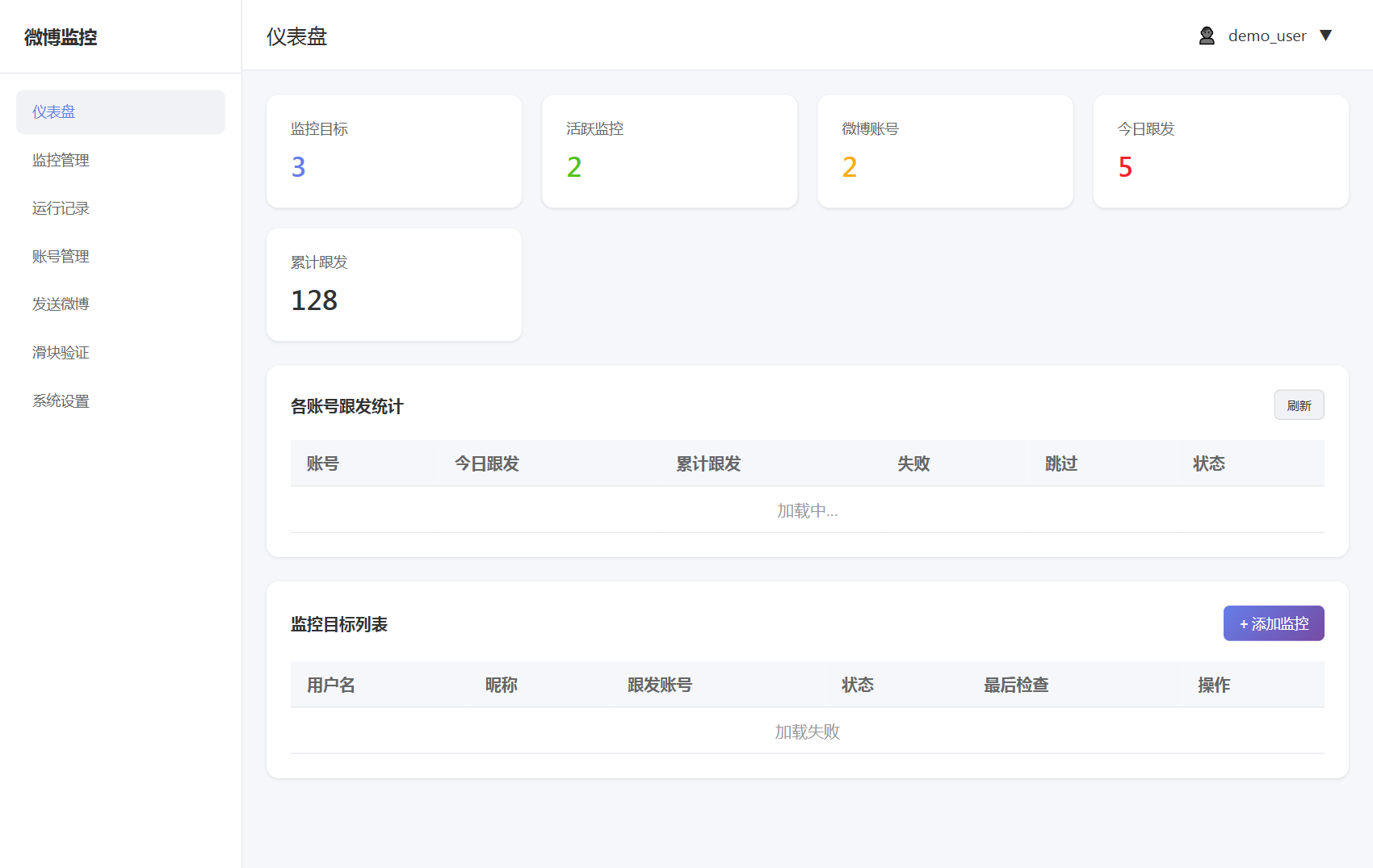Click the + 添加监控 button
This screenshot has width=1373, height=868.
1274,623
